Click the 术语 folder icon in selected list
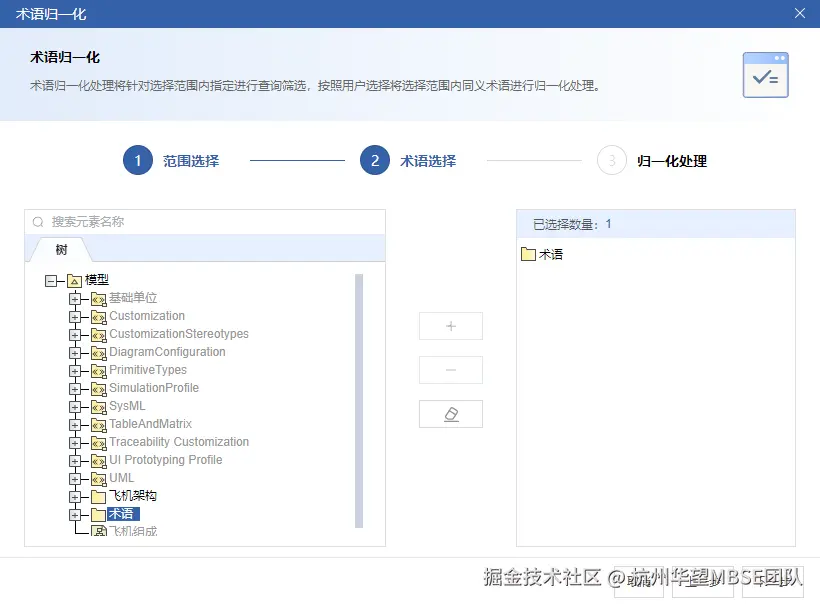Image resolution: width=820 pixels, height=605 pixels. coord(528,254)
